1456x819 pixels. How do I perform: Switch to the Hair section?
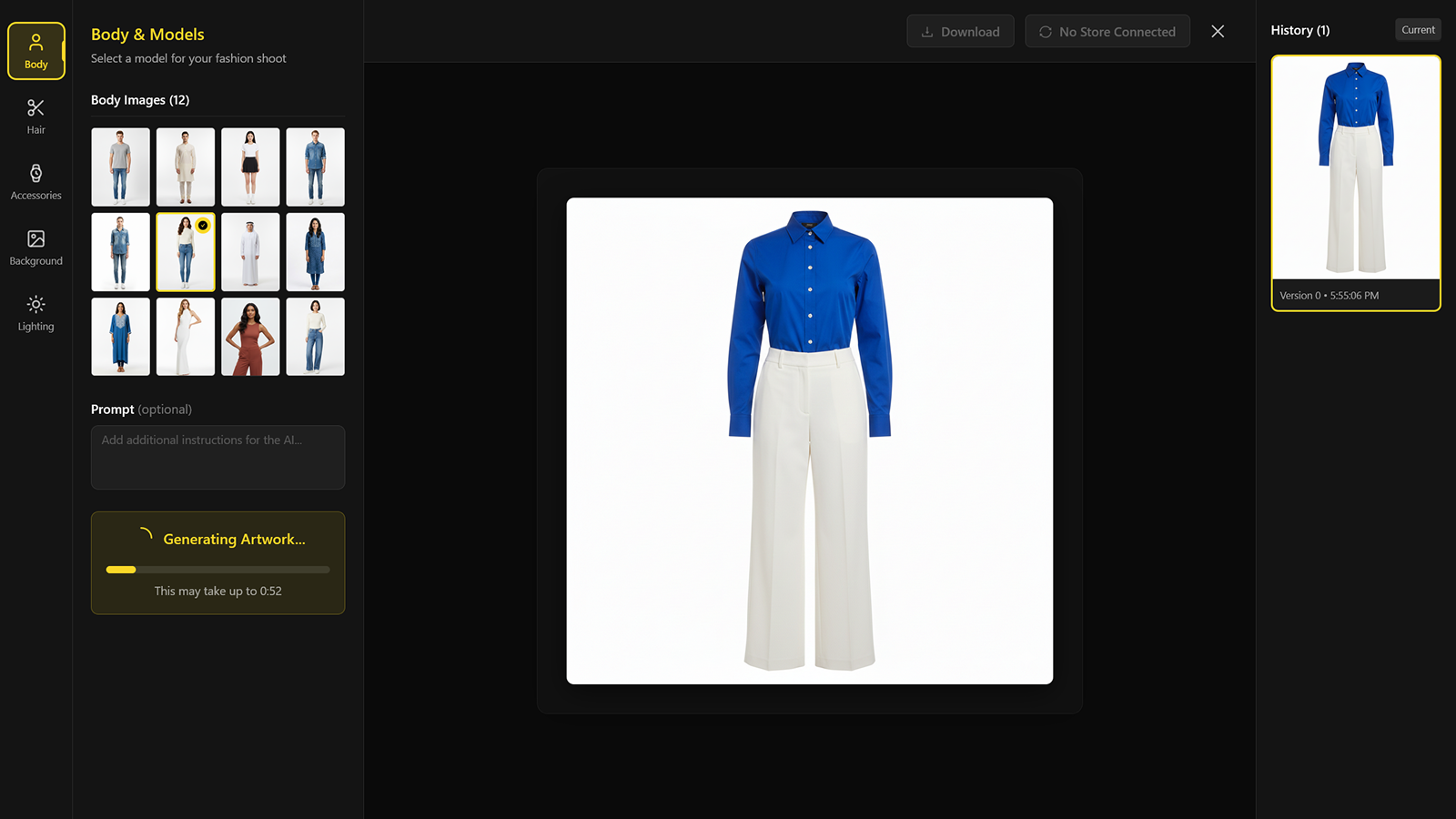click(x=36, y=116)
